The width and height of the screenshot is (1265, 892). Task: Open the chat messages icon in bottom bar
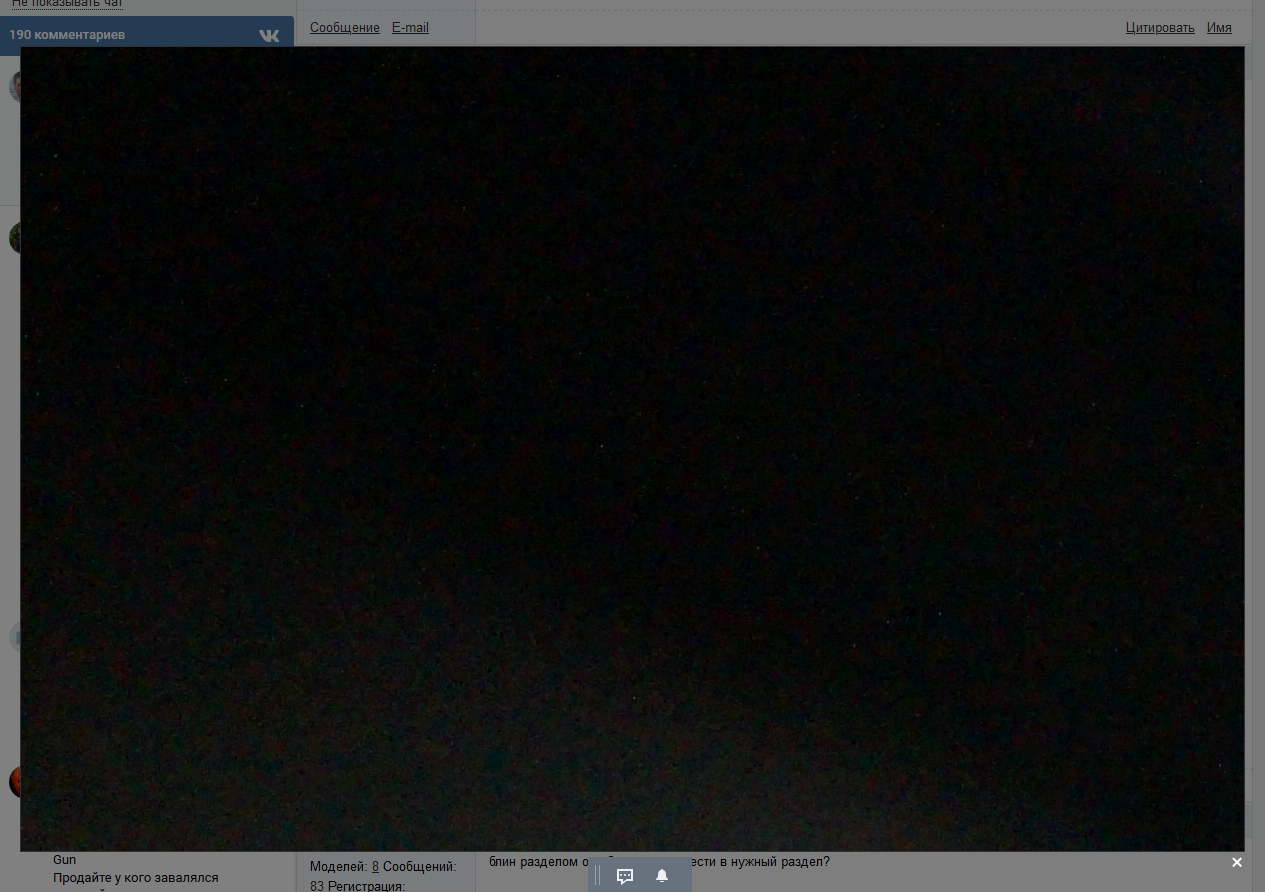pyautogui.click(x=625, y=876)
